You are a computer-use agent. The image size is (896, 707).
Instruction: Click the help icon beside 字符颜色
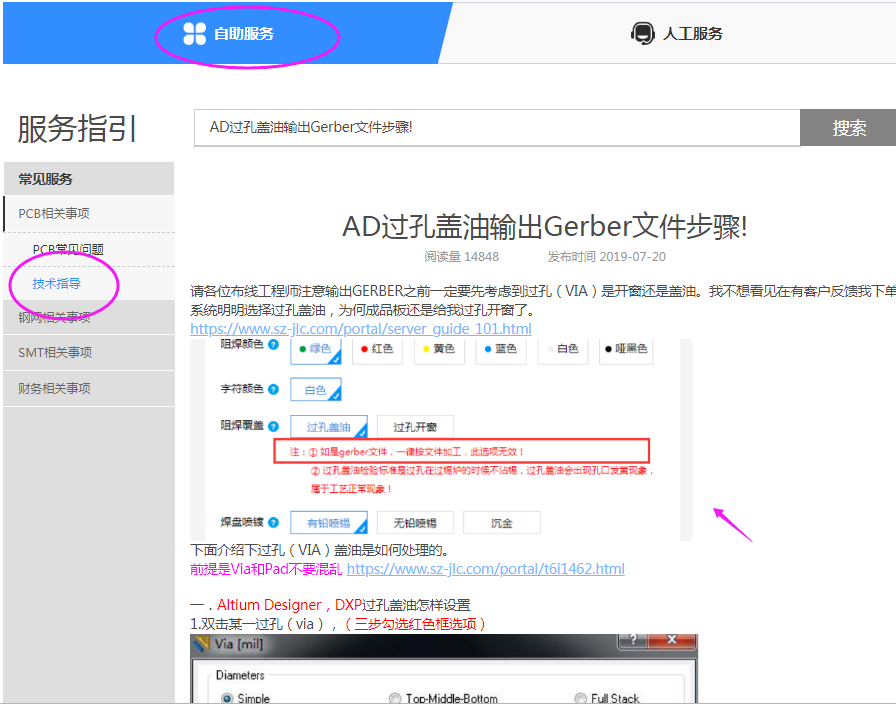(x=273, y=389)
